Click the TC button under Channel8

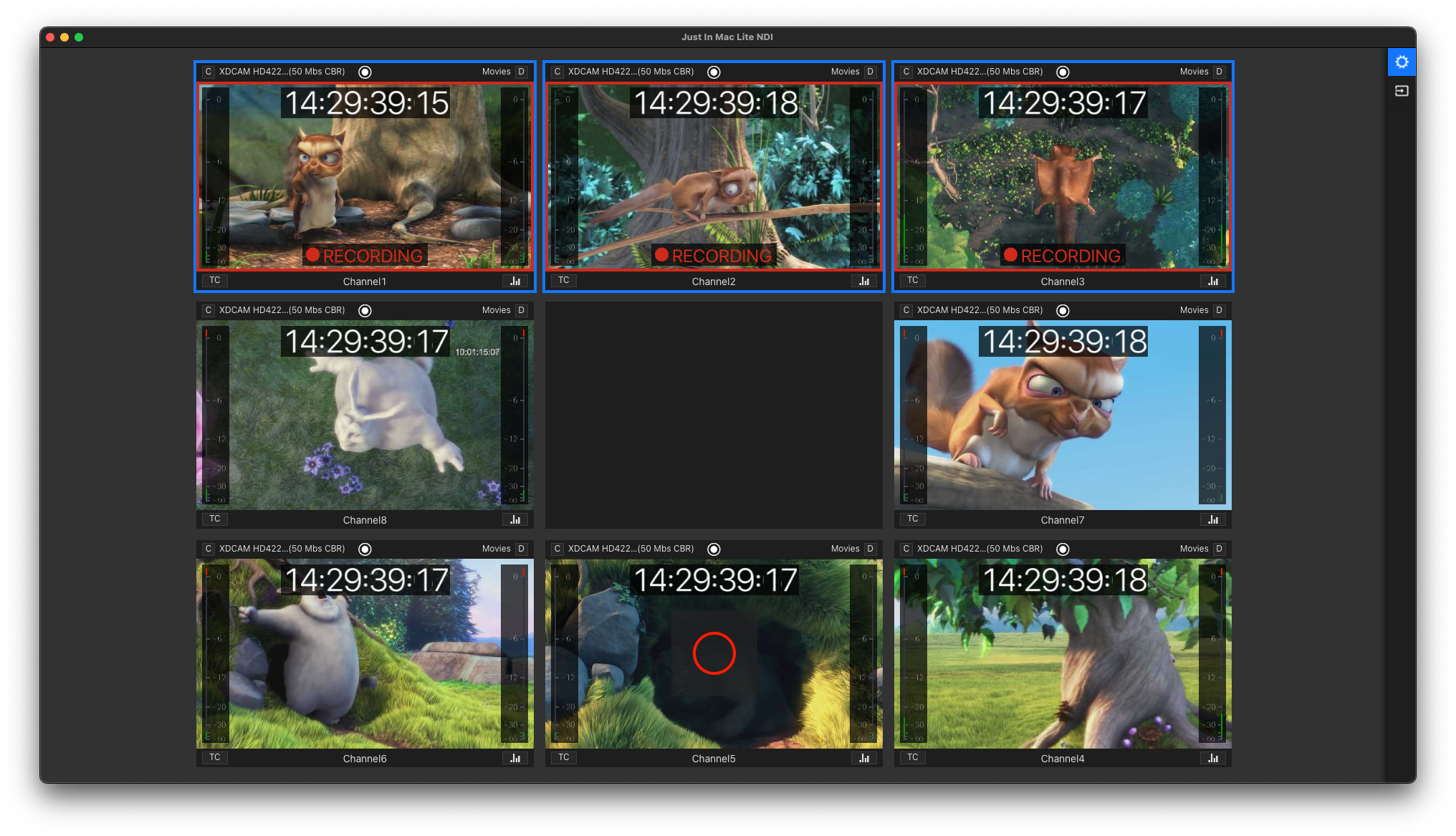point(215,519)
